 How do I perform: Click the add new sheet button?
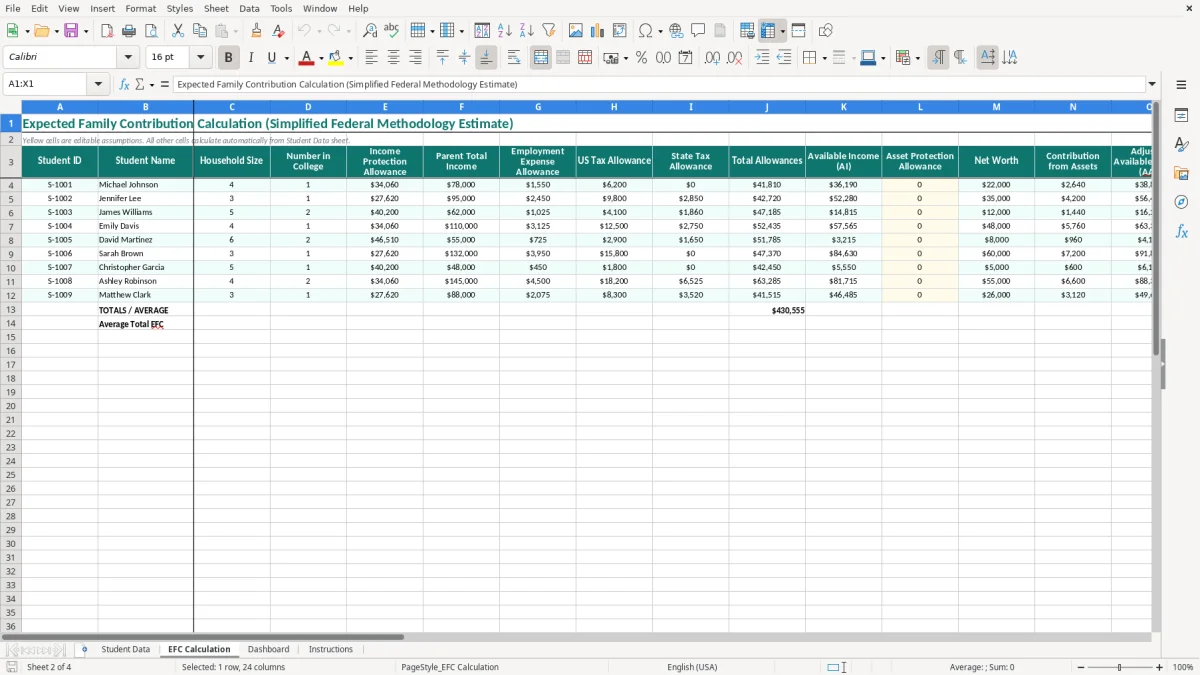click(84, 649)
